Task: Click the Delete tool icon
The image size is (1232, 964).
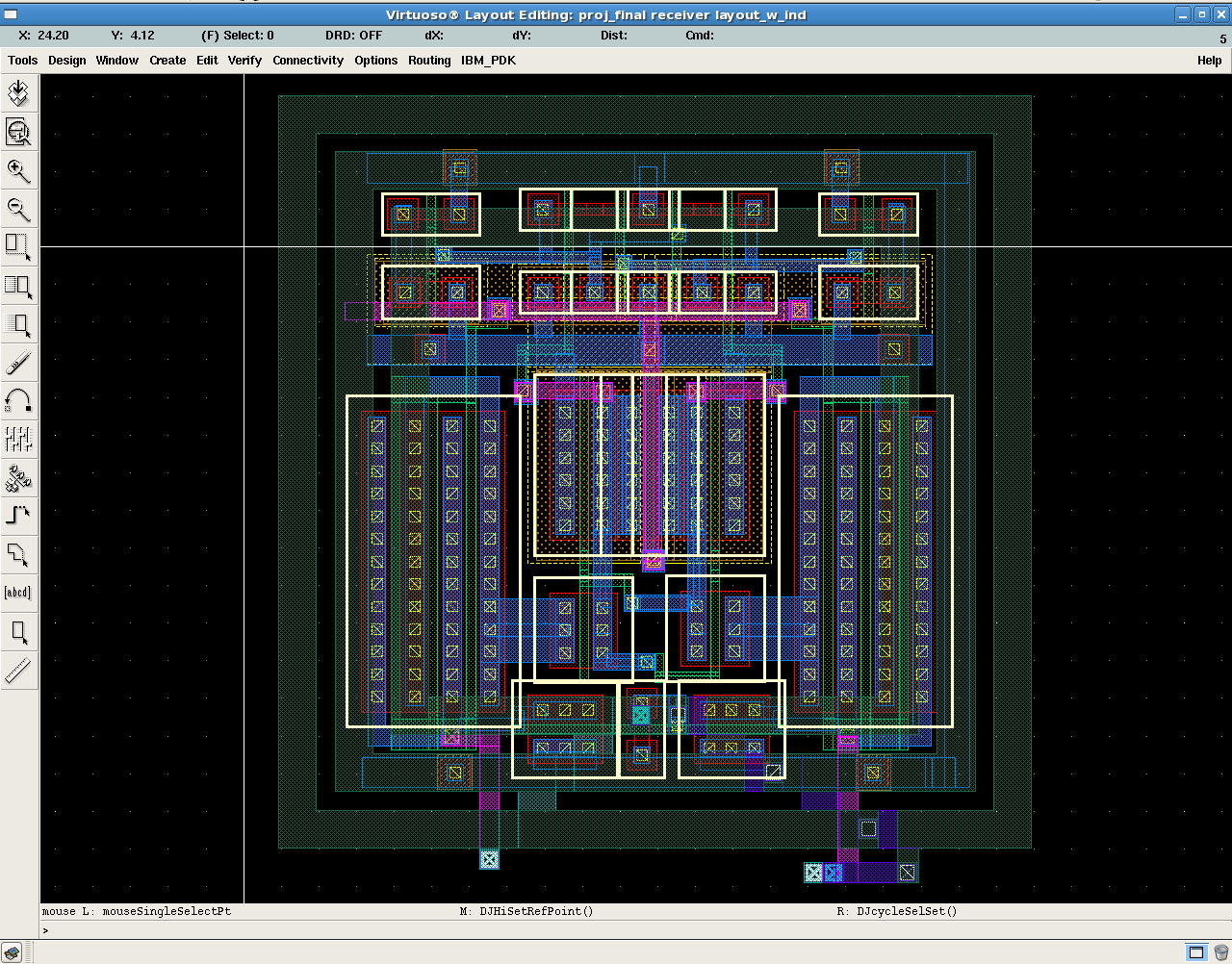Action: tap(18, 363)
